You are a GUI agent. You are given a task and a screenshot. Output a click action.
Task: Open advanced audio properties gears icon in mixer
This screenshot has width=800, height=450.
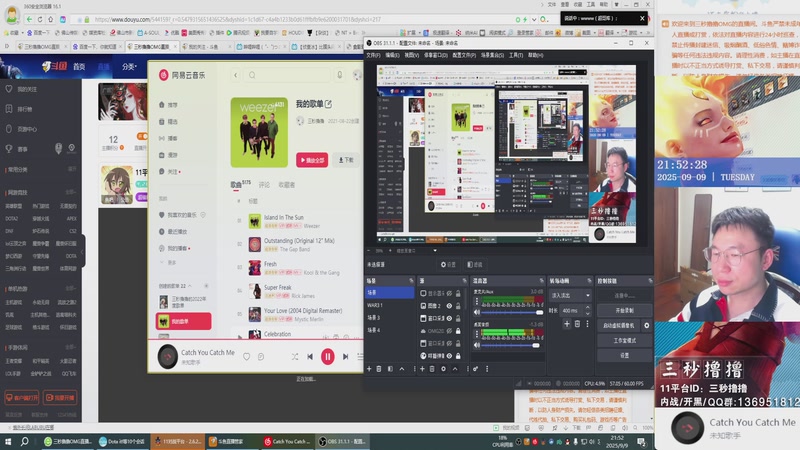476,369
